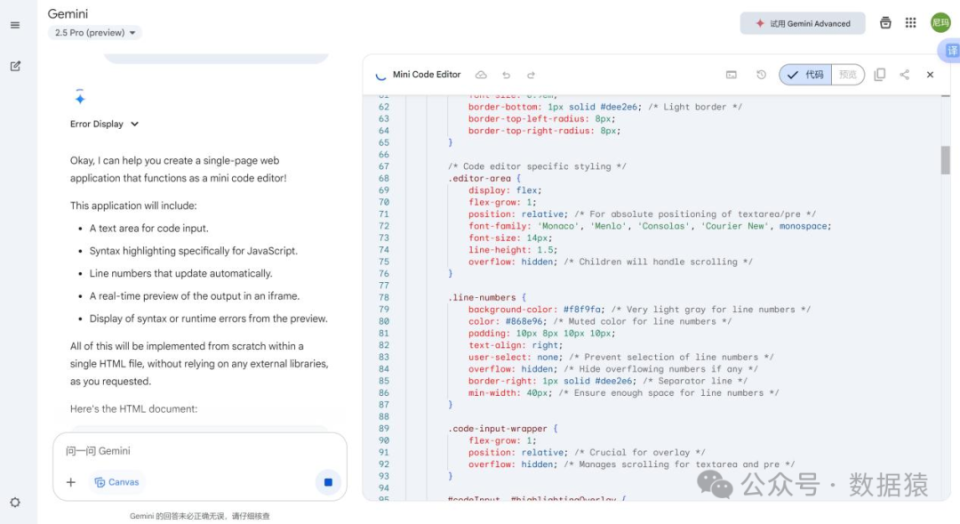Image resolution: width=960 pixels, height=524 pixels.
Task: Expand the Error Display thinking section
Action: click(105, 124)
